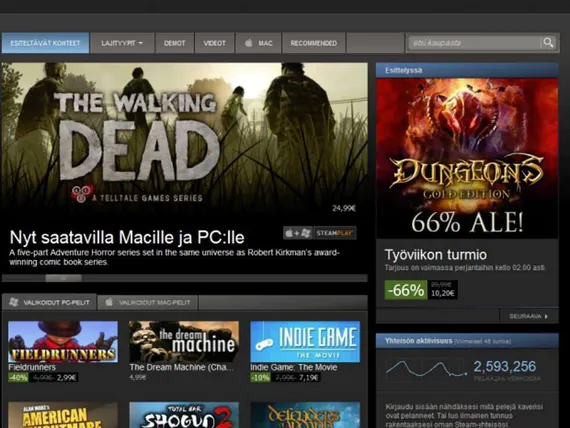The width and height of the screenshot is (570, 428).
Task: Click The Dream Machine title text
Action: [x=182, y=367]
